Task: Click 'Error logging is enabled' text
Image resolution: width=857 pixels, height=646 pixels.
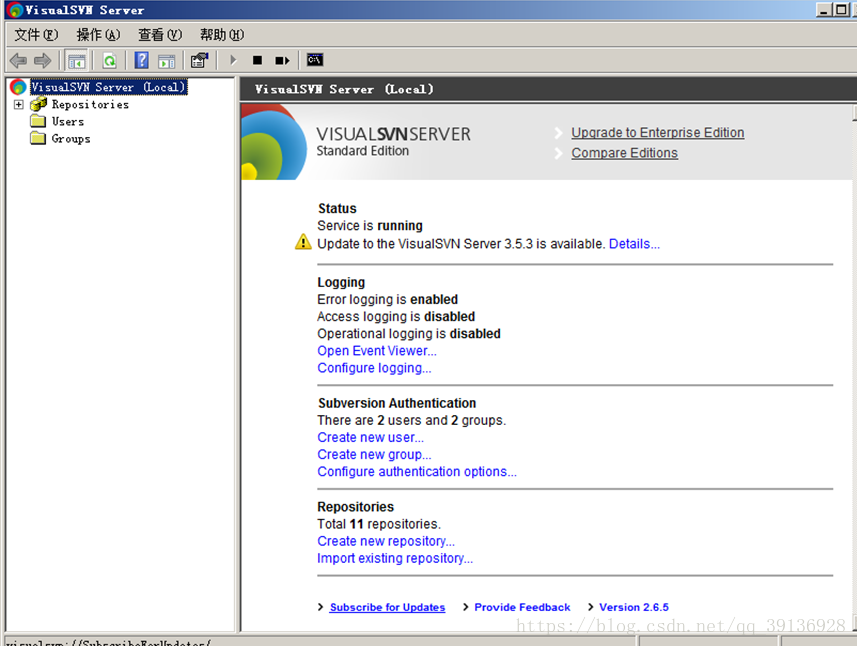Action: pyautogui.click(x=388, y=299)
